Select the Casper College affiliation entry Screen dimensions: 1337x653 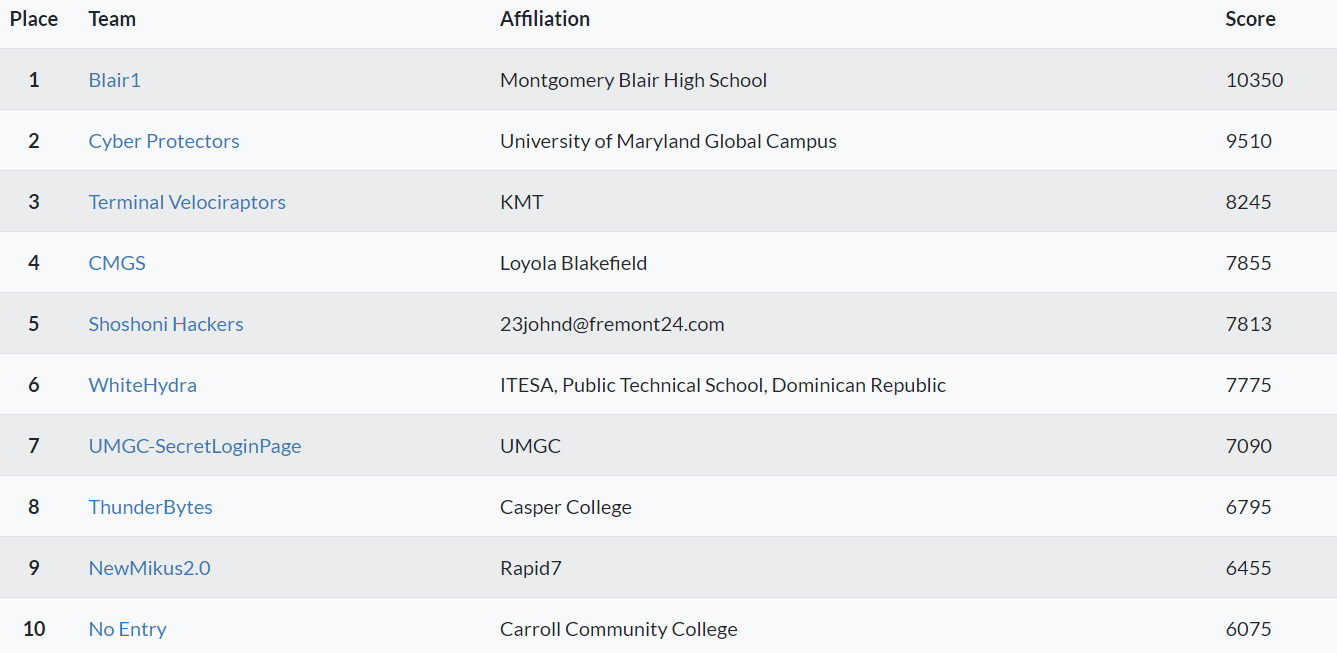[565, 507]
